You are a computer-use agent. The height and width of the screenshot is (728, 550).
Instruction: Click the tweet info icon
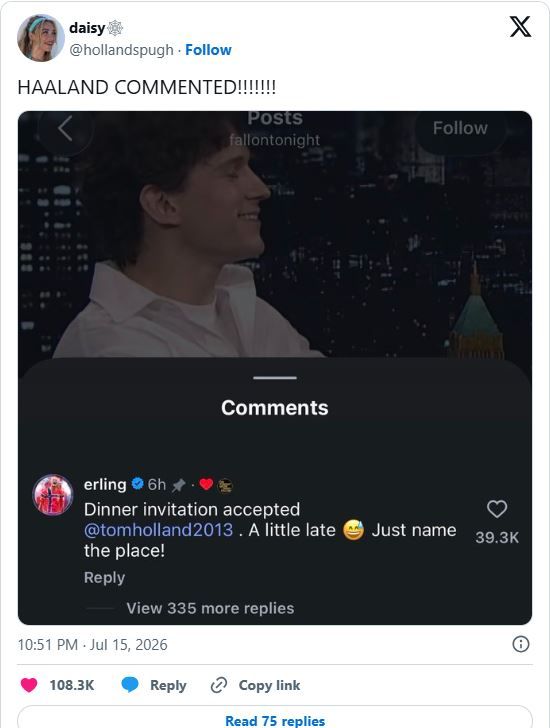[x=520, y=644]
